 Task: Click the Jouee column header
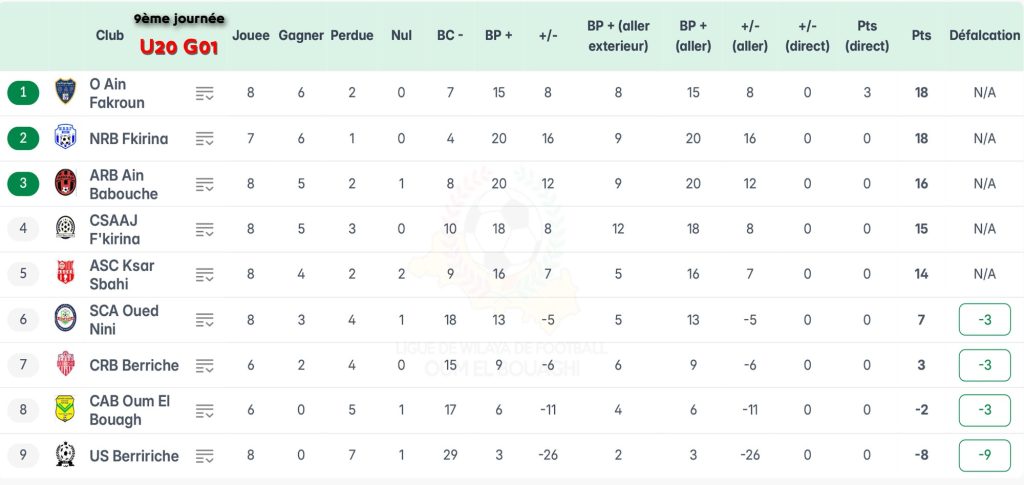tap(251, 35)
